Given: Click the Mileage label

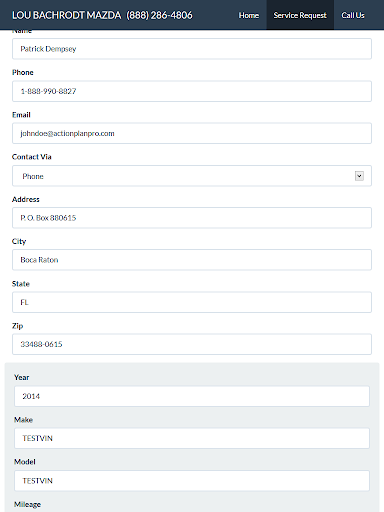Looking at the screenshot, I should click(x=27, y=504).
